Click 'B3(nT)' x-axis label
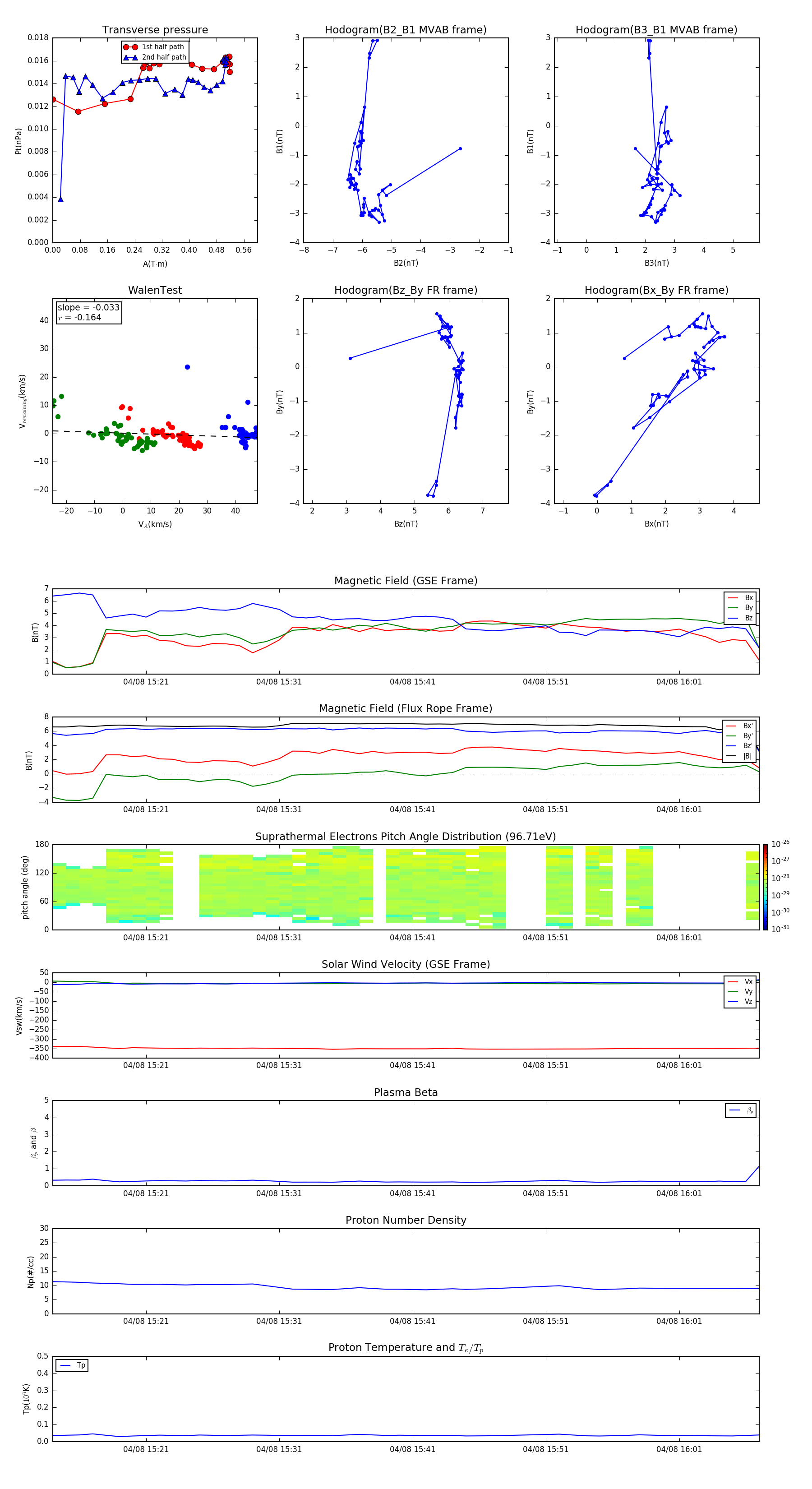 [x=656, y=263]
